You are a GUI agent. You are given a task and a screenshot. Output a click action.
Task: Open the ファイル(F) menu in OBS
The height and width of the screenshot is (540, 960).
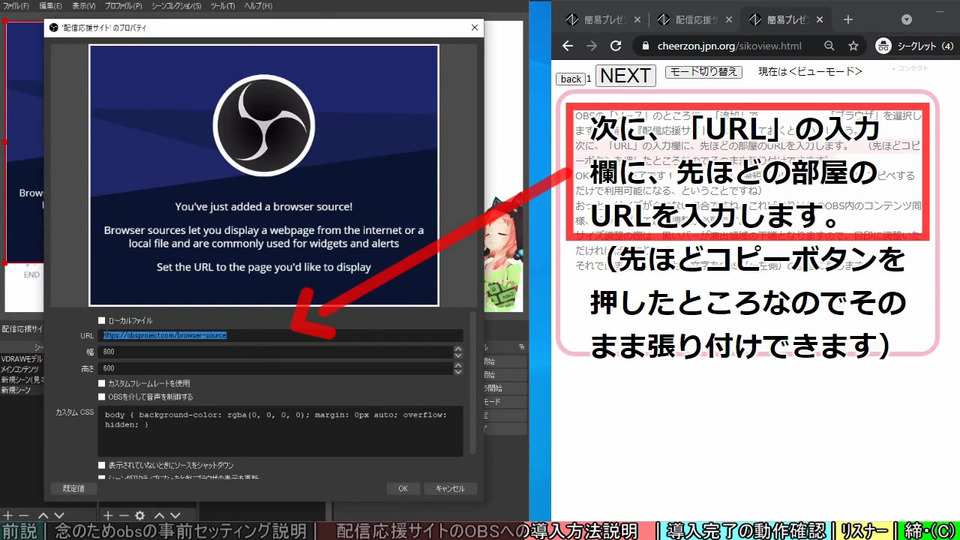16,6
